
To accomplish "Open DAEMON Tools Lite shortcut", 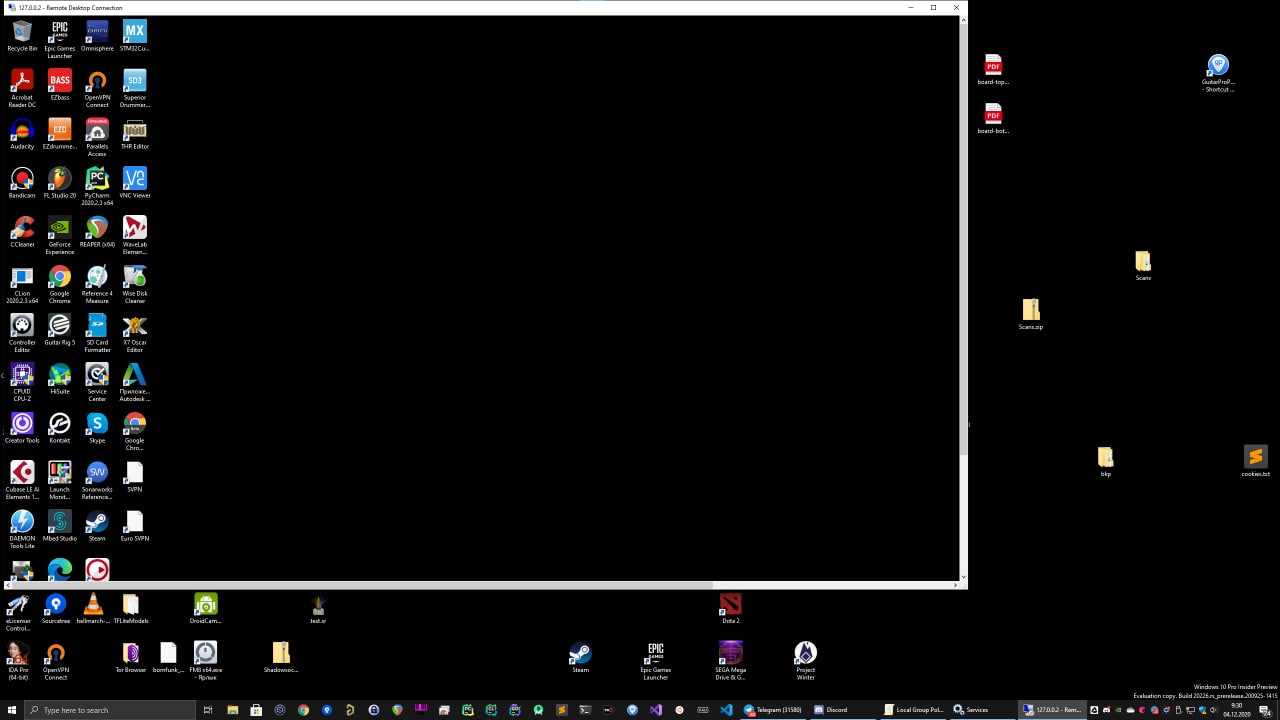I will pos(22,528).
